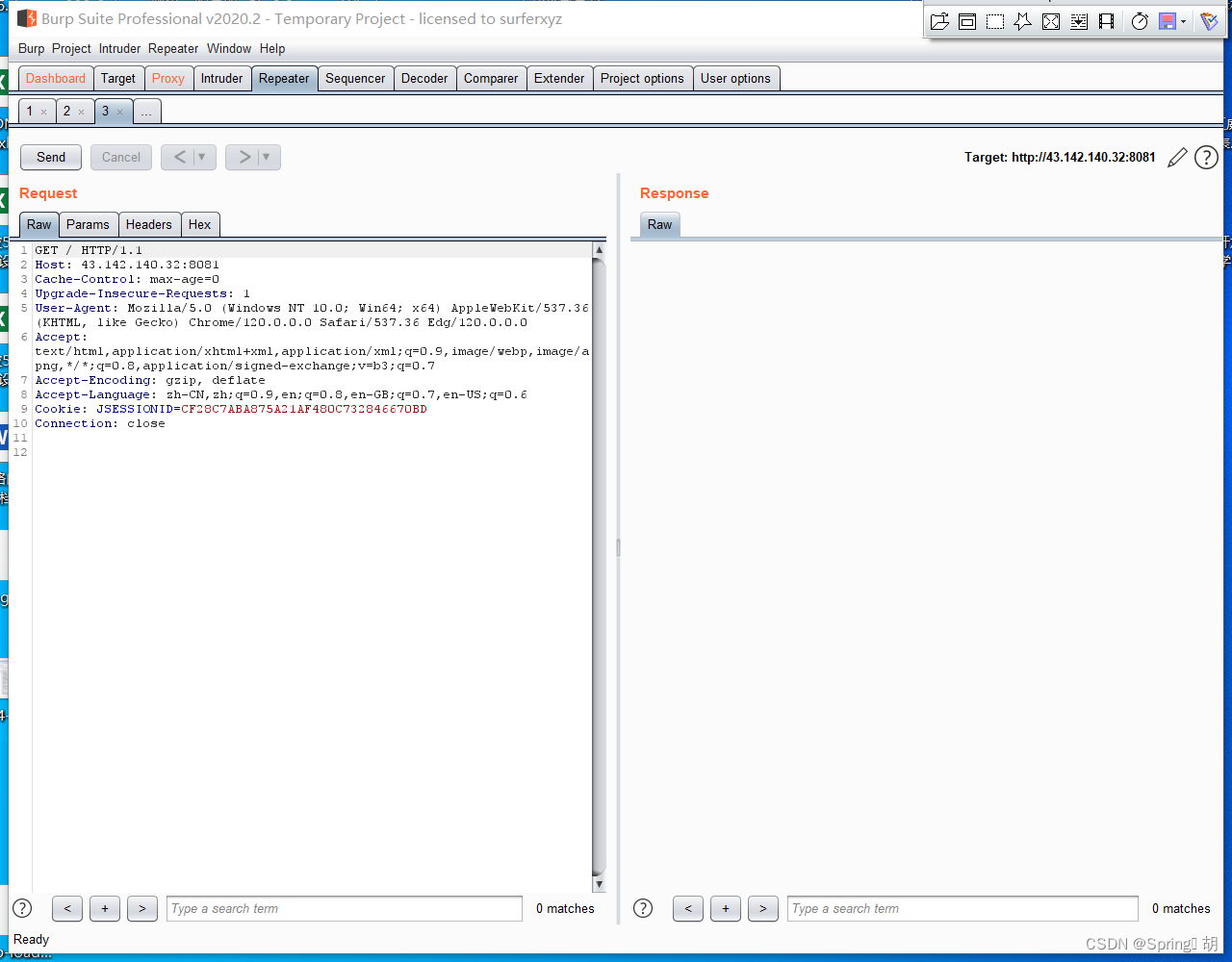Image resolution: width=1232 pixels, height=962 pixels.
Task: Click previous match button in request search
Action: point(66,908)
